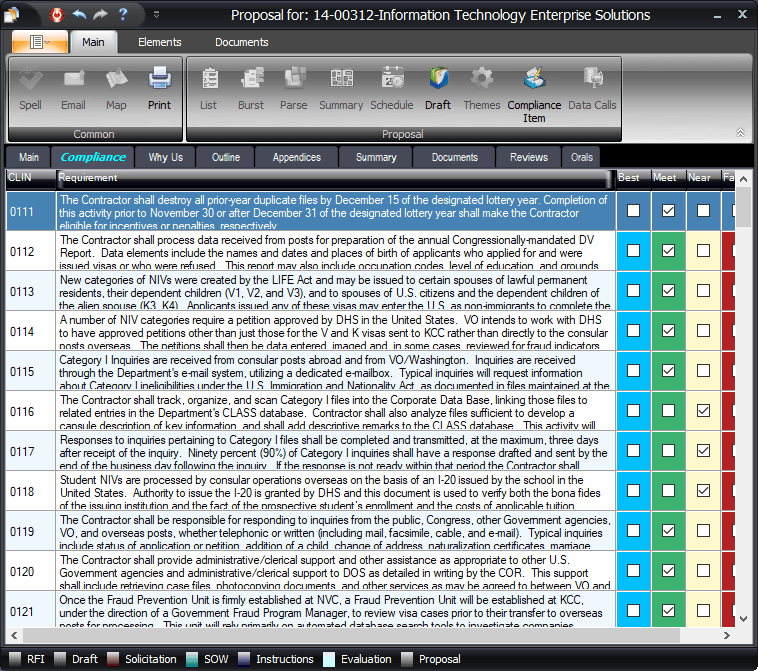Click the Compliance Item icon
Screen dimensions: 758x671
(x=534, y=78)
